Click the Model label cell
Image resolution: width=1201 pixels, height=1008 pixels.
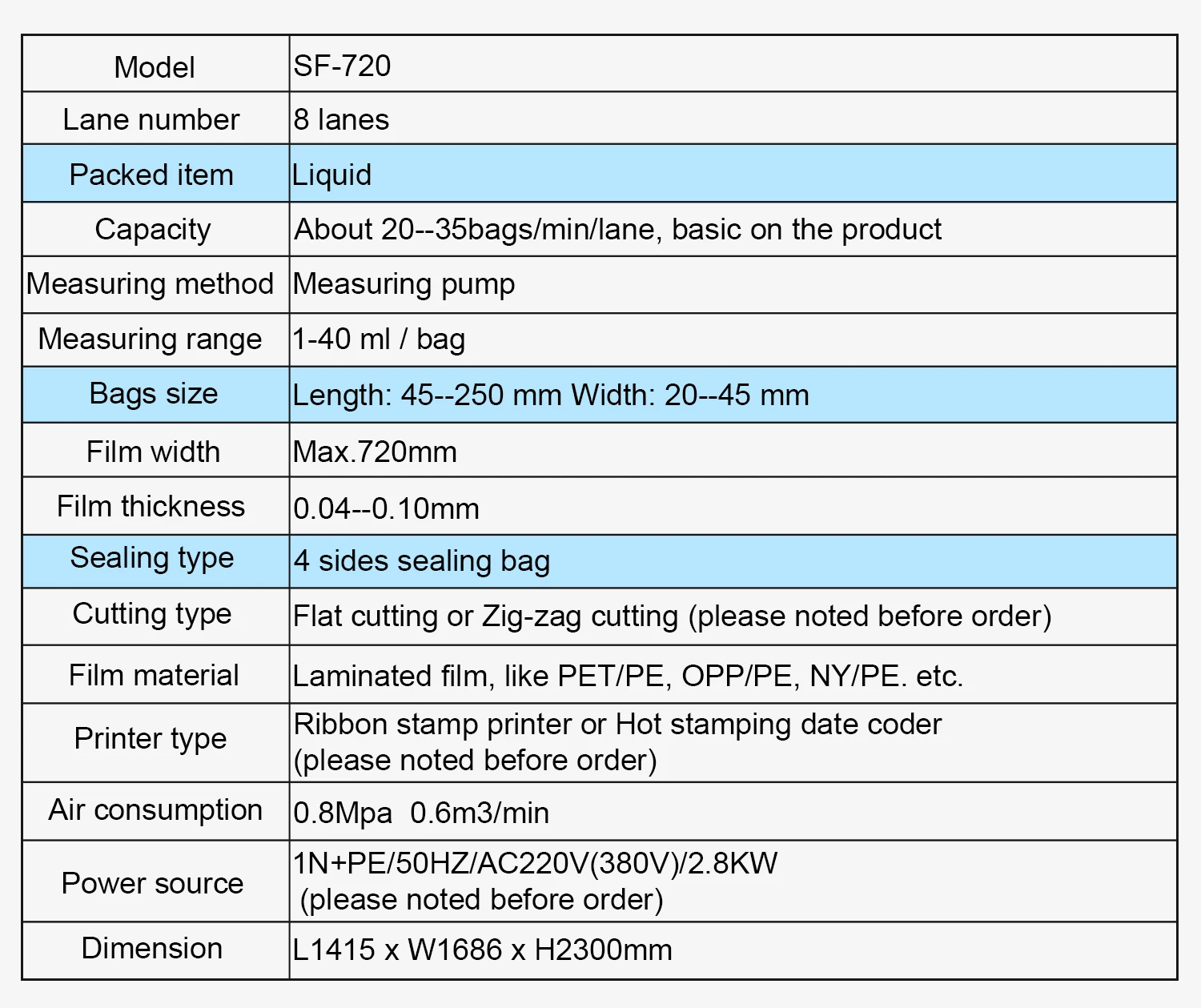click(x=155, y=67)
